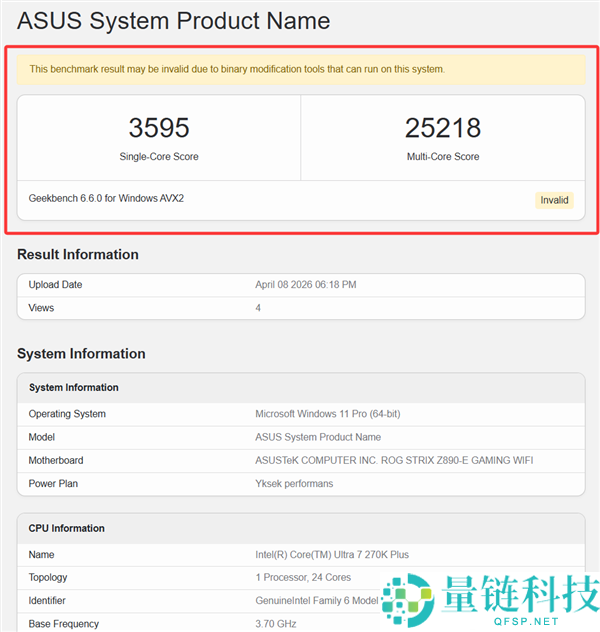Click the 'ASUS System Product Name' page heading
The height and width of the screenshot is (632, 600).
(174, 21)
